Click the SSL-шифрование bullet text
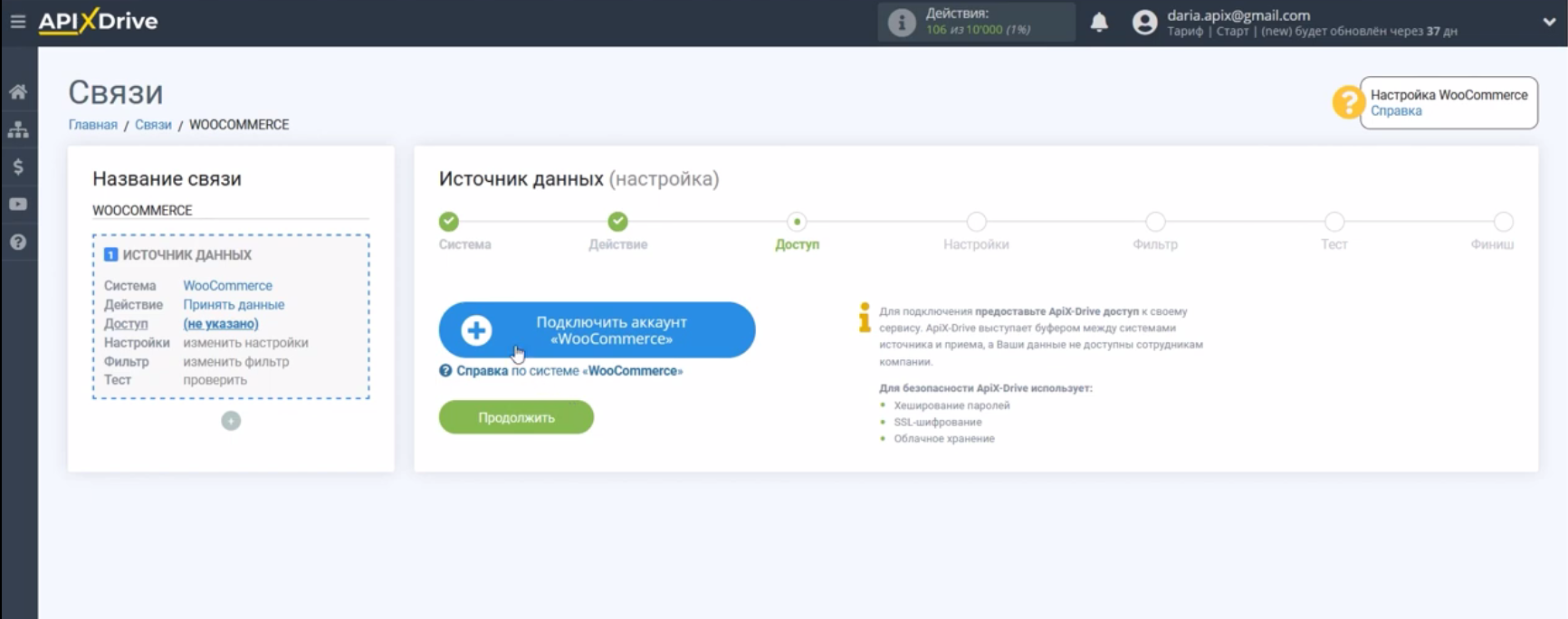This screenshot has width=1568, height=619. coord(938,422)
